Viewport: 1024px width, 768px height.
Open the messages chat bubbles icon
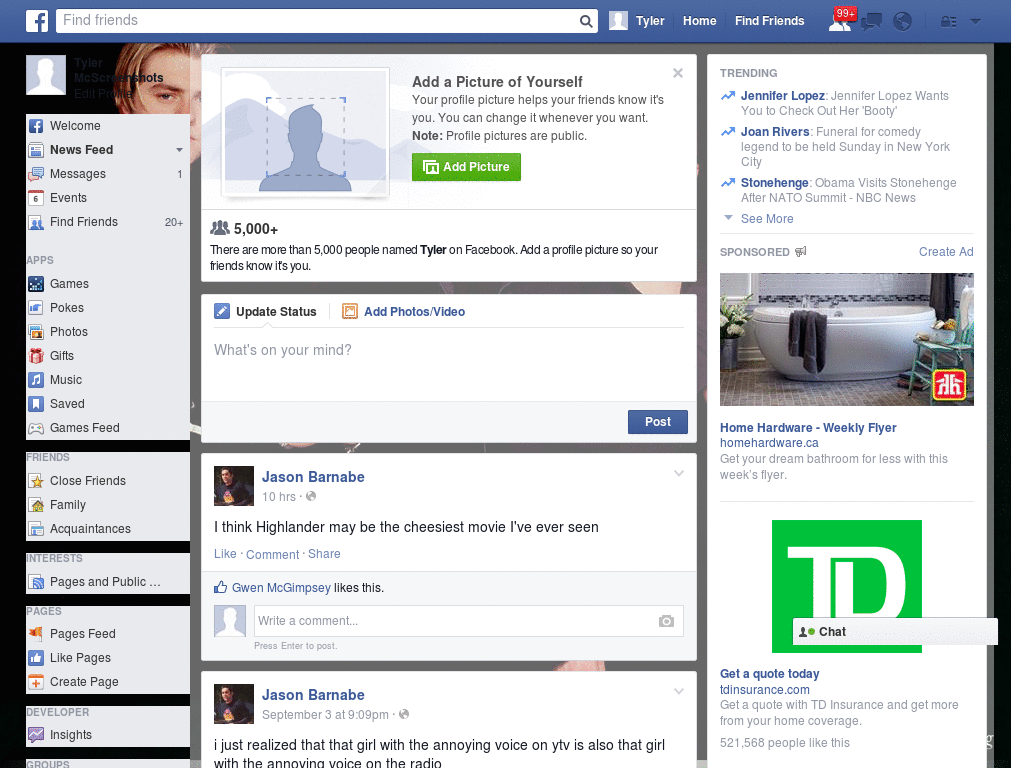click(x=871, y=22)
